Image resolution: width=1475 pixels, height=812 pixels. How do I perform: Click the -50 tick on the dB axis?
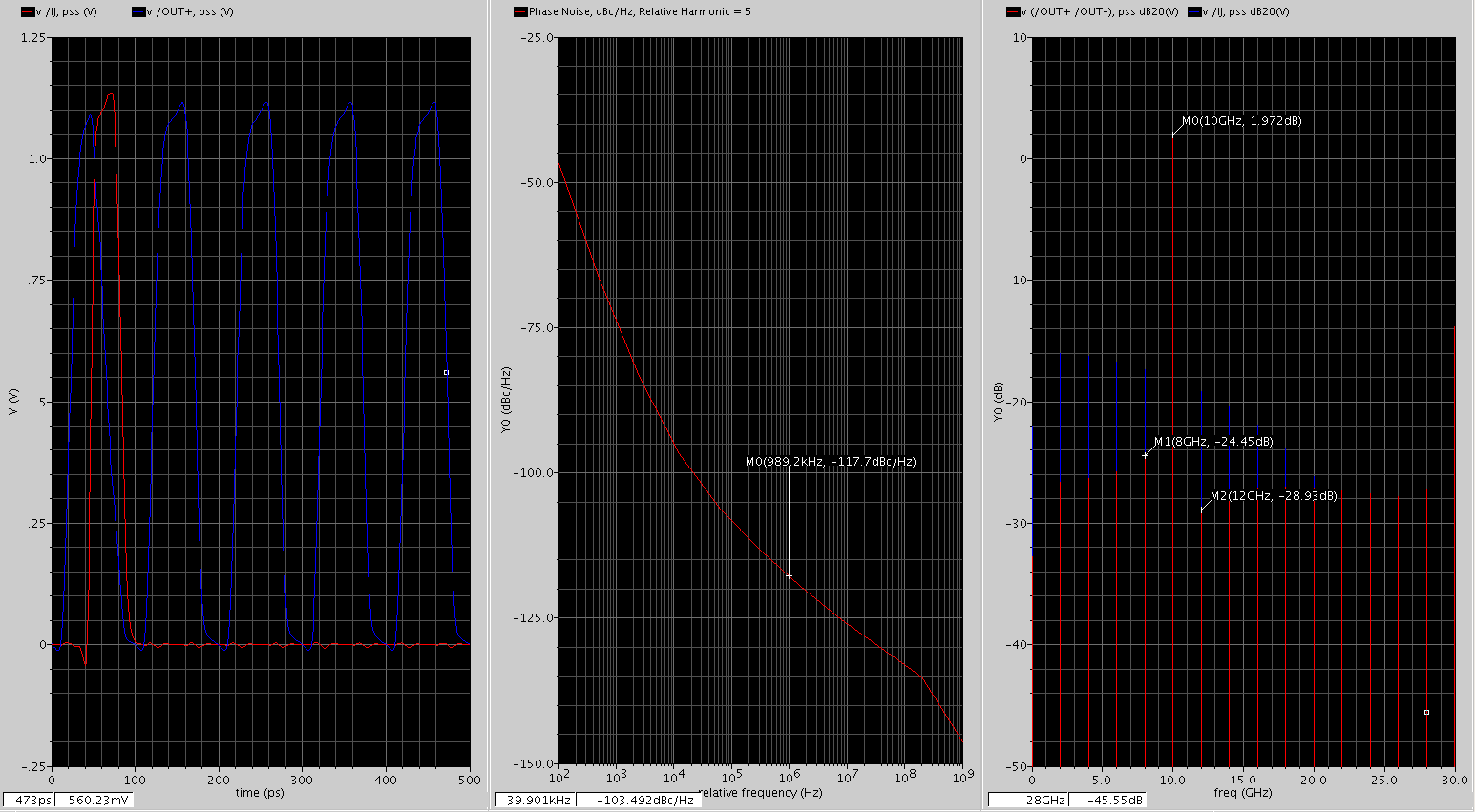click(x=1018, y=766)
